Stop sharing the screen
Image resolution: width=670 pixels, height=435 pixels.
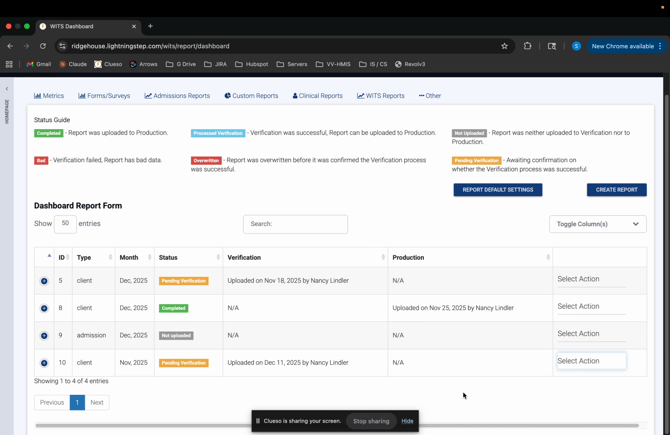pos(371,421)
